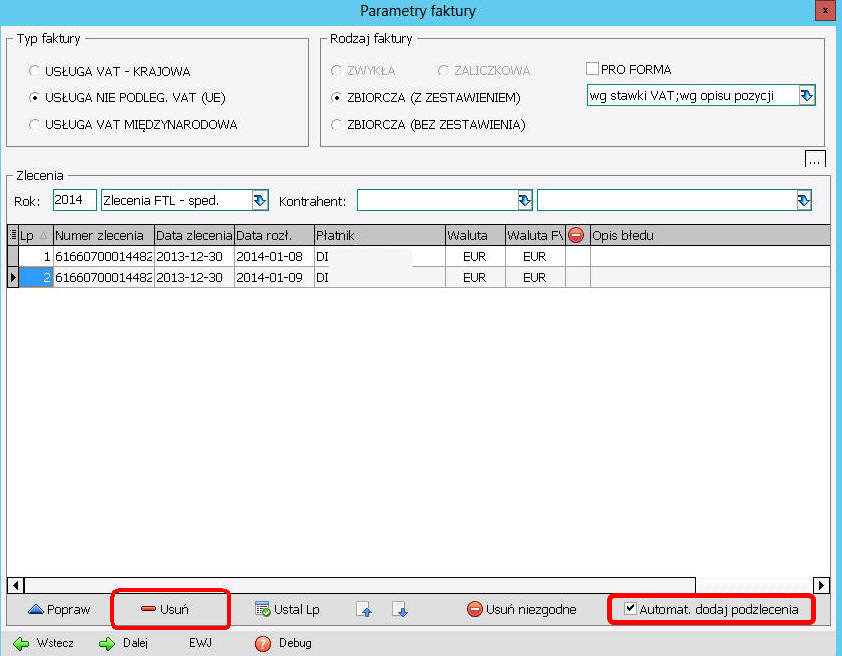Expand the second Kontrahent dropdown arrow
This screenshot has height=656, width=842.
click(803, 200)
